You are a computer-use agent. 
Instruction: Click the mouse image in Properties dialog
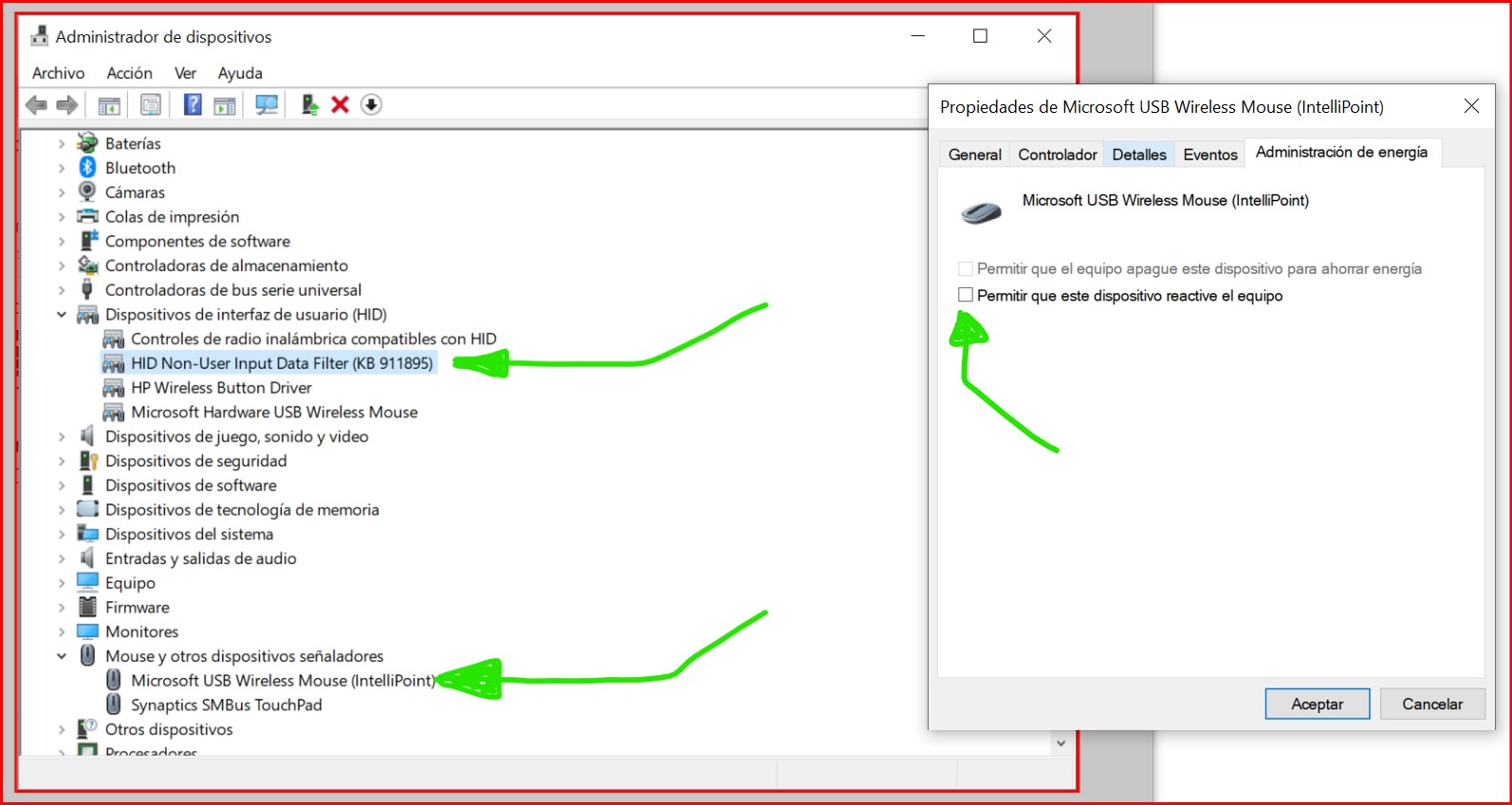982,212
